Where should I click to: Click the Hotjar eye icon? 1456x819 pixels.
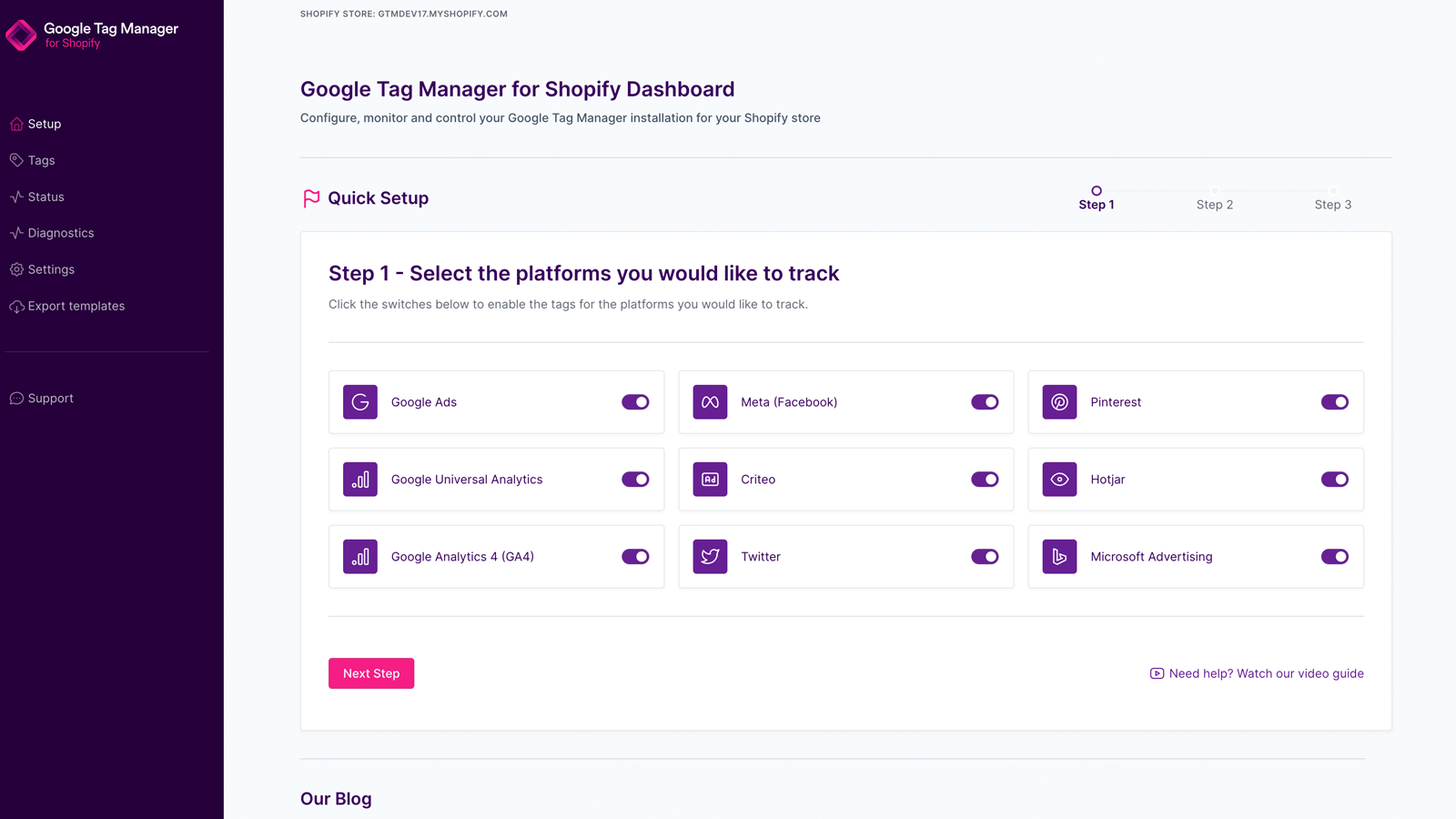(x=1059, y=480)
